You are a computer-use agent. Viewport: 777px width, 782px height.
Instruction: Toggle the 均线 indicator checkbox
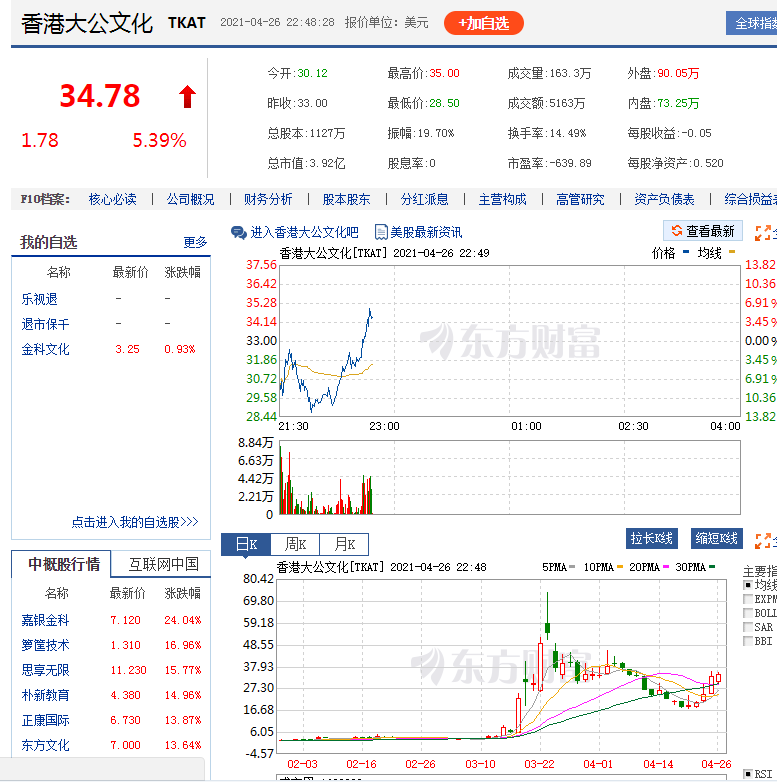tap(748, 585)
